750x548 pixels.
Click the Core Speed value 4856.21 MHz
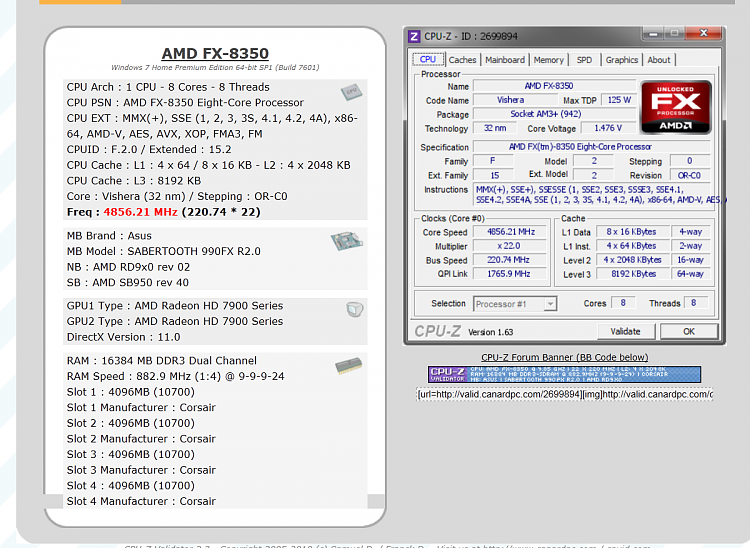(x=511, y=232)
